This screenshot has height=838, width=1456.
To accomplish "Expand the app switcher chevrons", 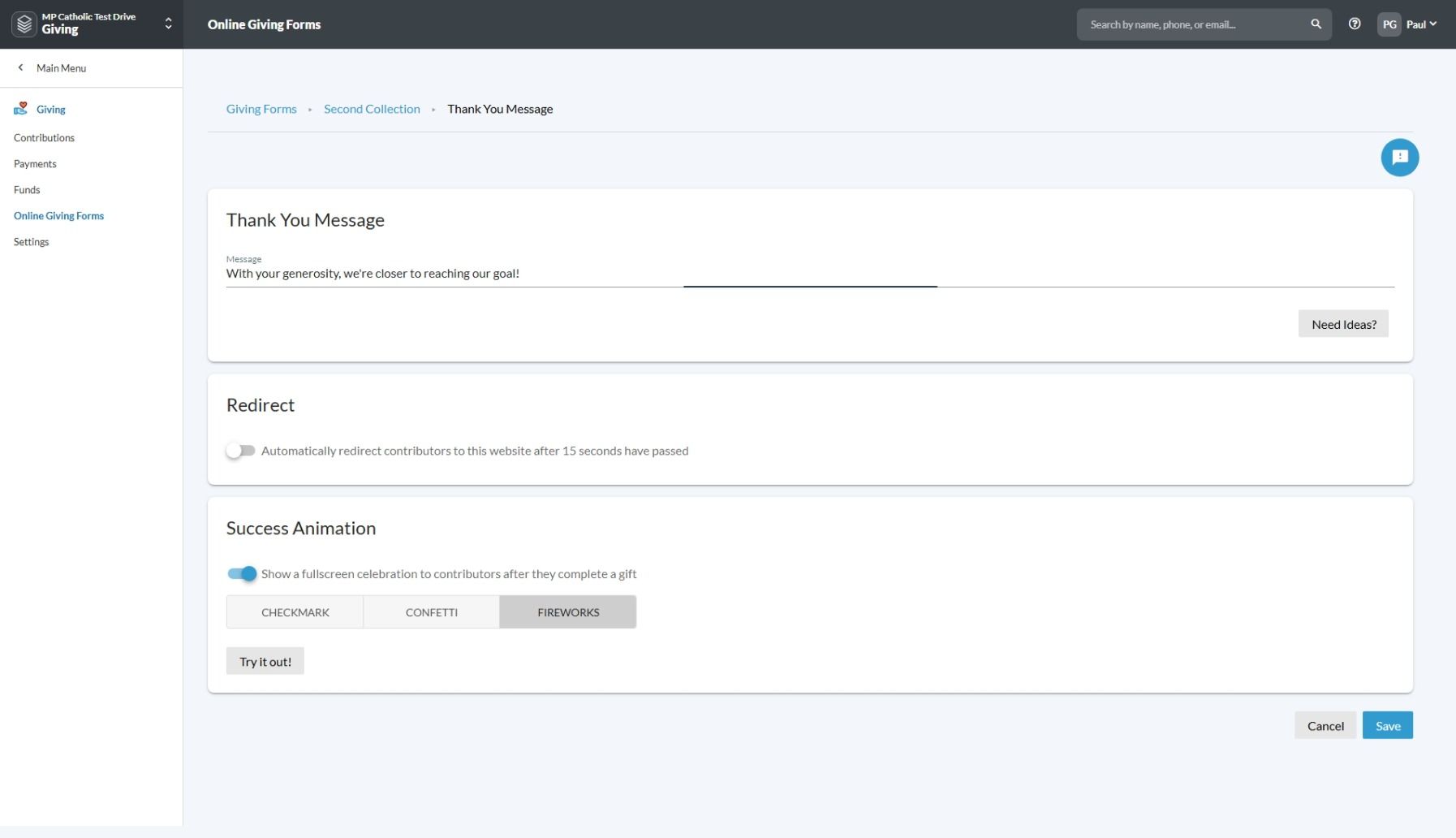I will click(x=168, y=24).
